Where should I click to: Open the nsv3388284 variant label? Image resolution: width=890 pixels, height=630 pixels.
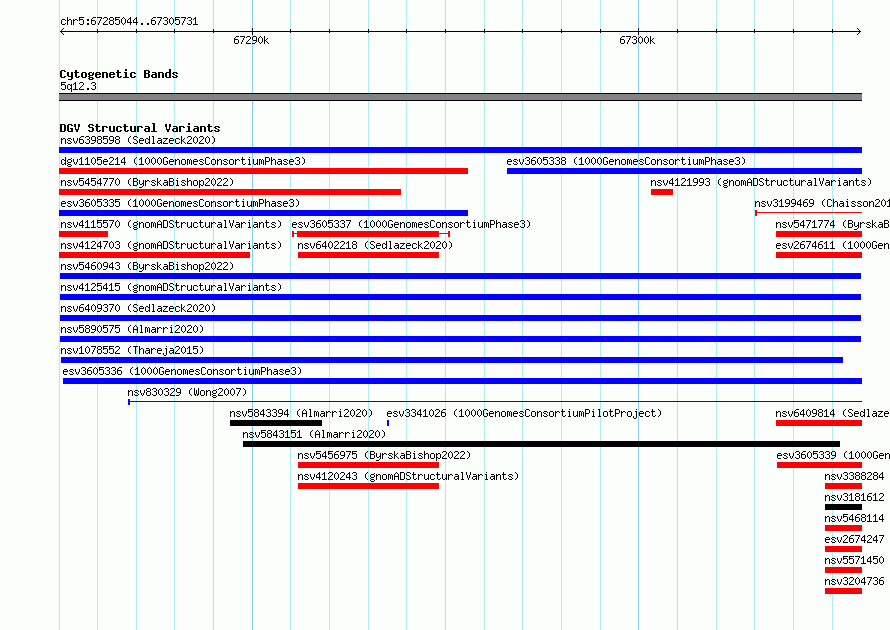point(854,476)
